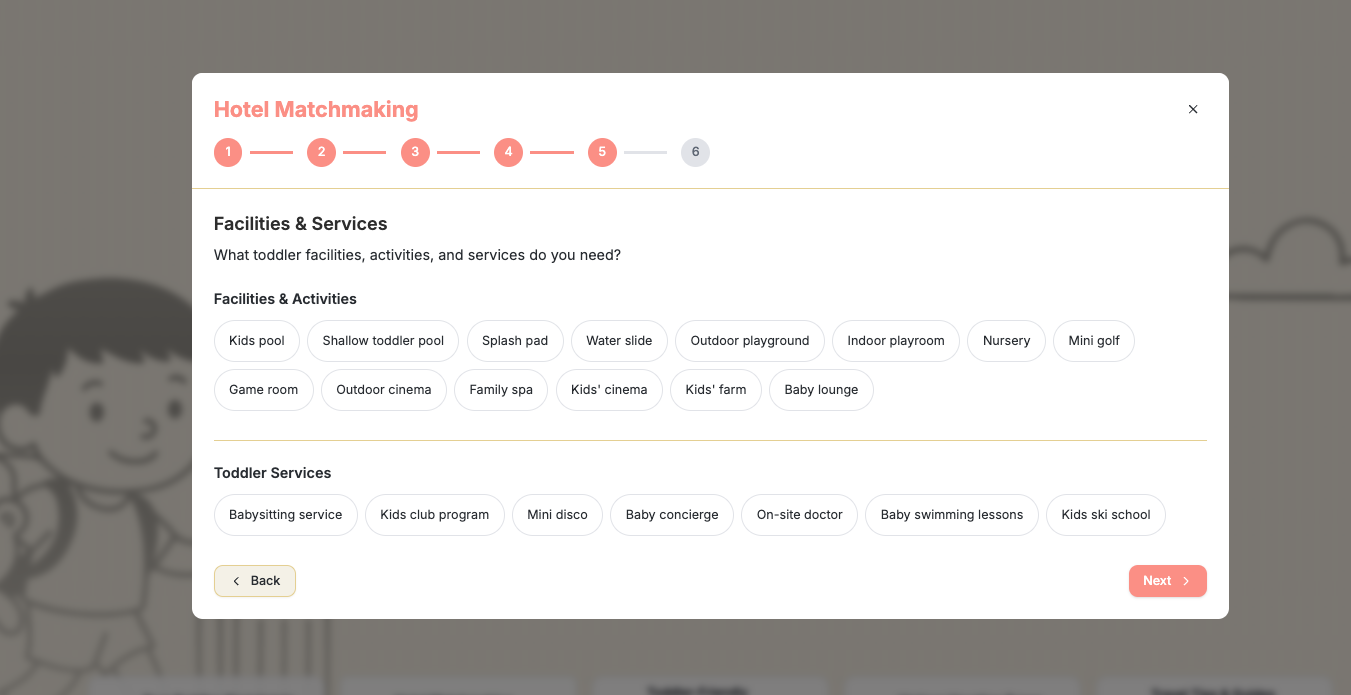The image size is (1351, 695).
Task: Enable Kids' farm option
Action: (x=716, y=390)
